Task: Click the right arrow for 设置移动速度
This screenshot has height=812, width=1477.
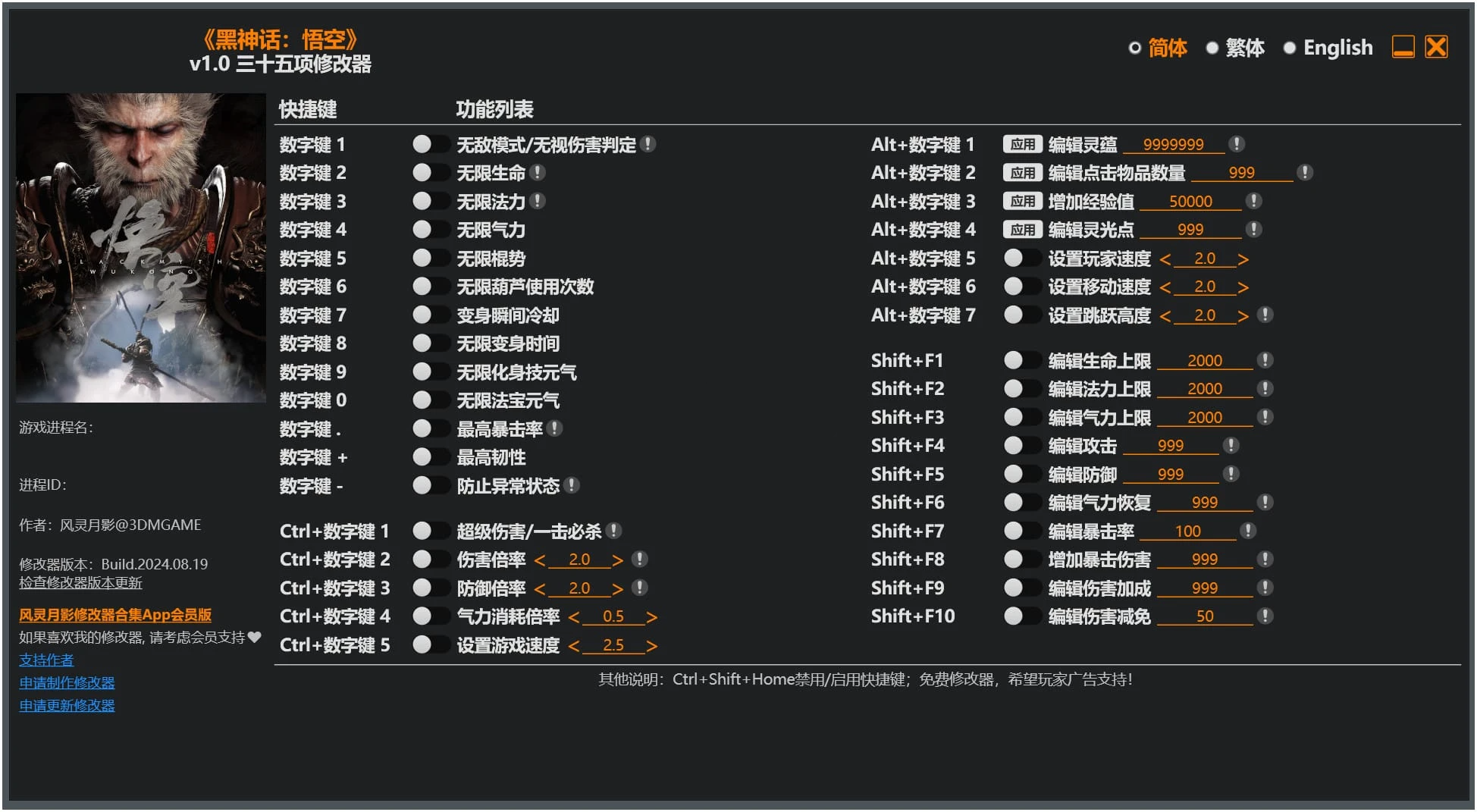Action: click(1245, 287)
